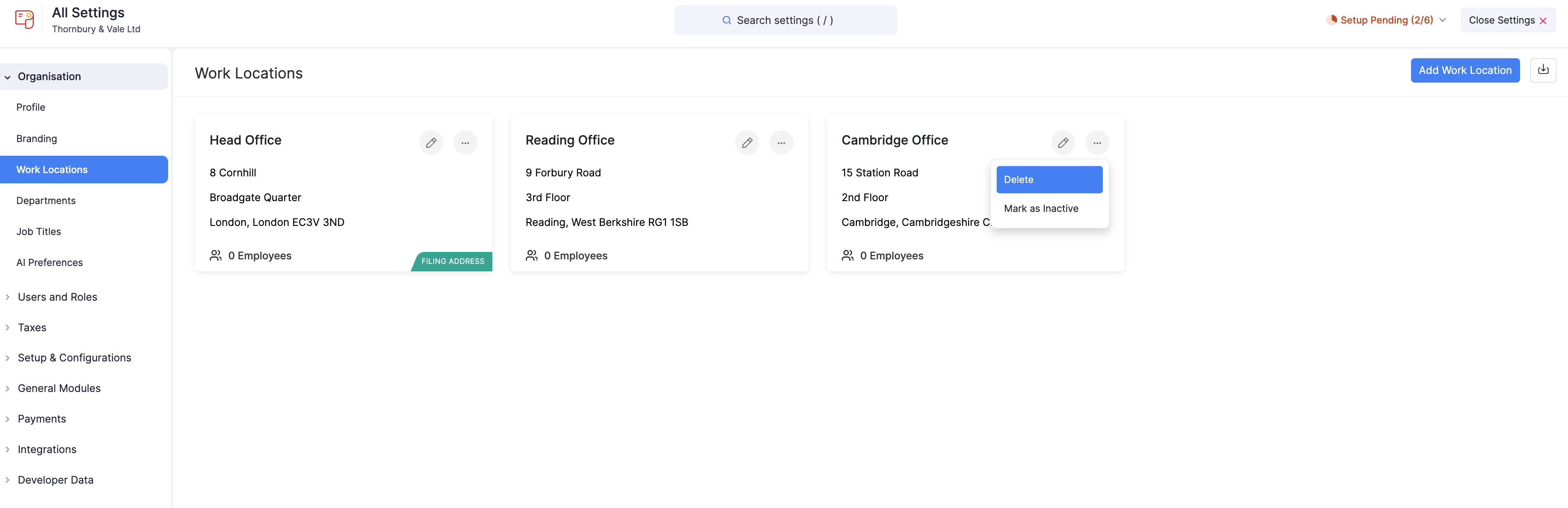The image size is (1568, 508).
Task: Click Thornbury & Vale Ltd company name
Action: (x=96, y=29)
